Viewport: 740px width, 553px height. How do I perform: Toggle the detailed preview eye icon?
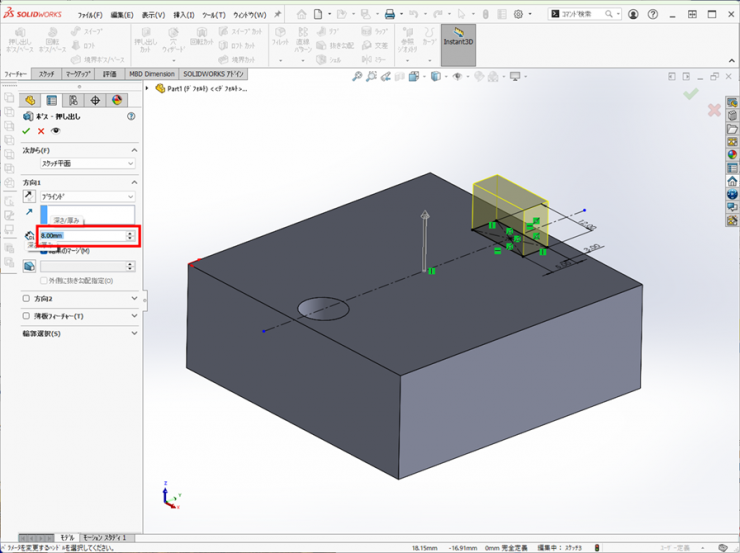click(56, 131)
